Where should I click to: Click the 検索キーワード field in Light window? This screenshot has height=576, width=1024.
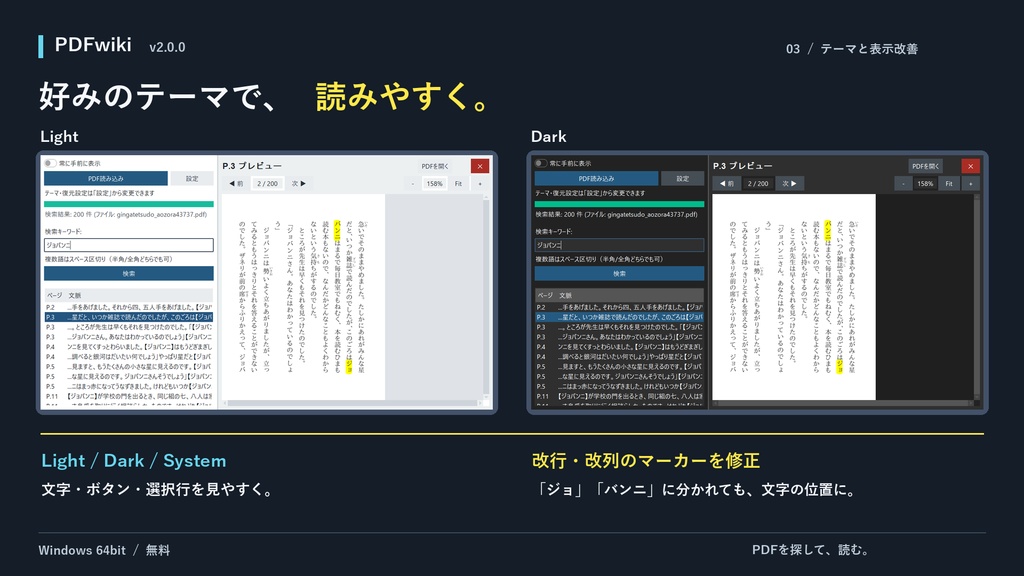[x=129, y=245]
